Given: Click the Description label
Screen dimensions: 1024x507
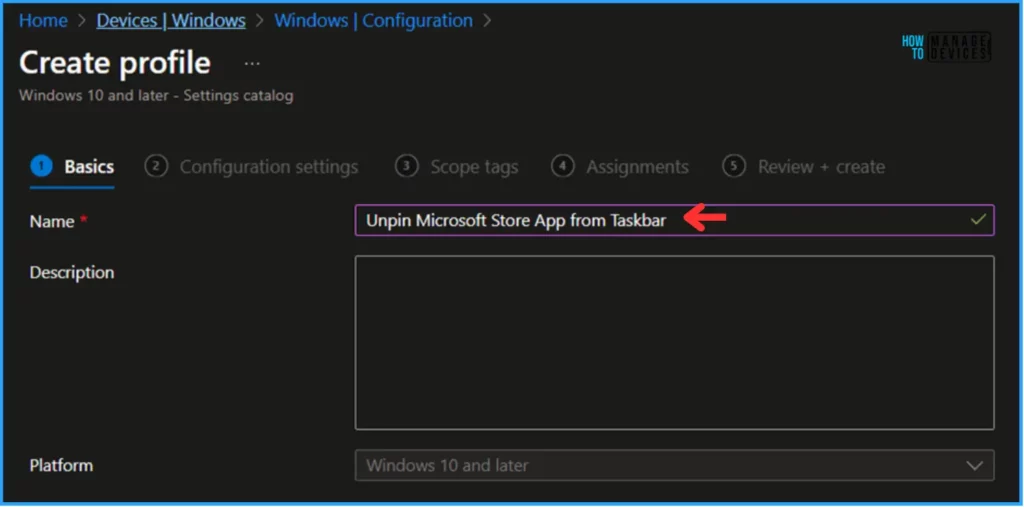Looking at the screenshot, I should click(x=72, y=272).
